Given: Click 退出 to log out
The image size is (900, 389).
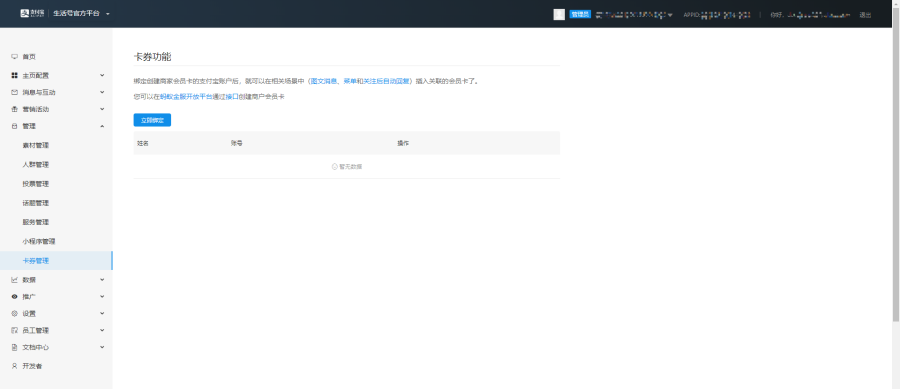Looking at the screenshot, I should [865, 15].
